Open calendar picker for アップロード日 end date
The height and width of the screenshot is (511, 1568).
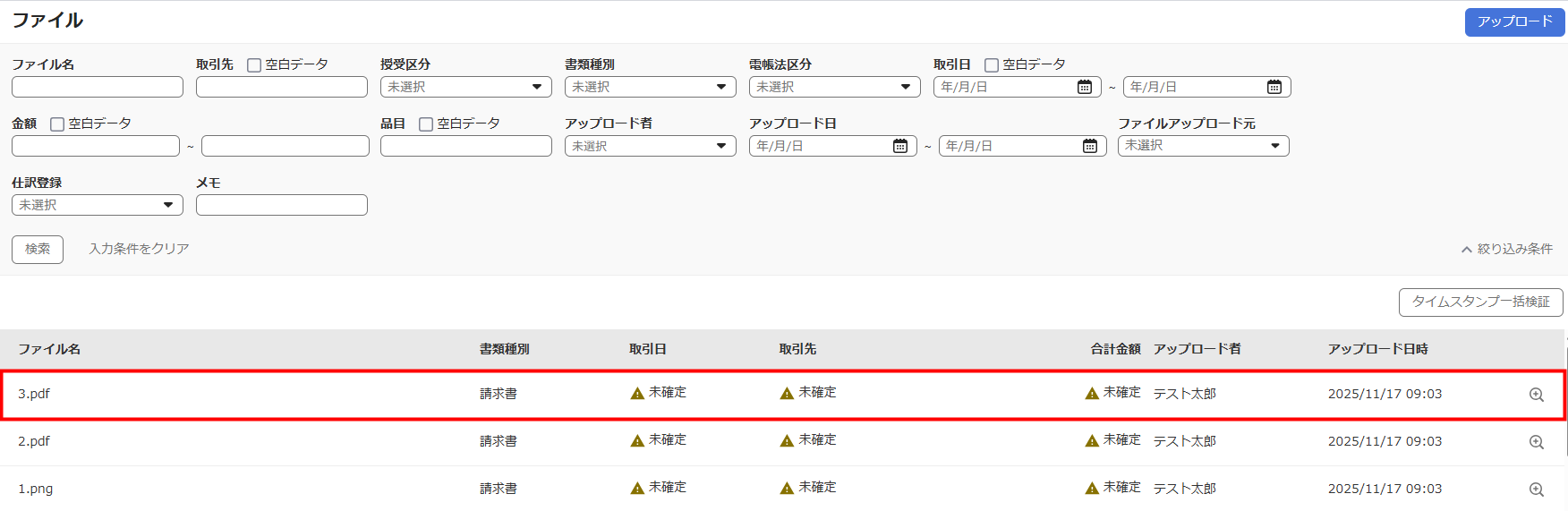click(x=1089, y=146)
